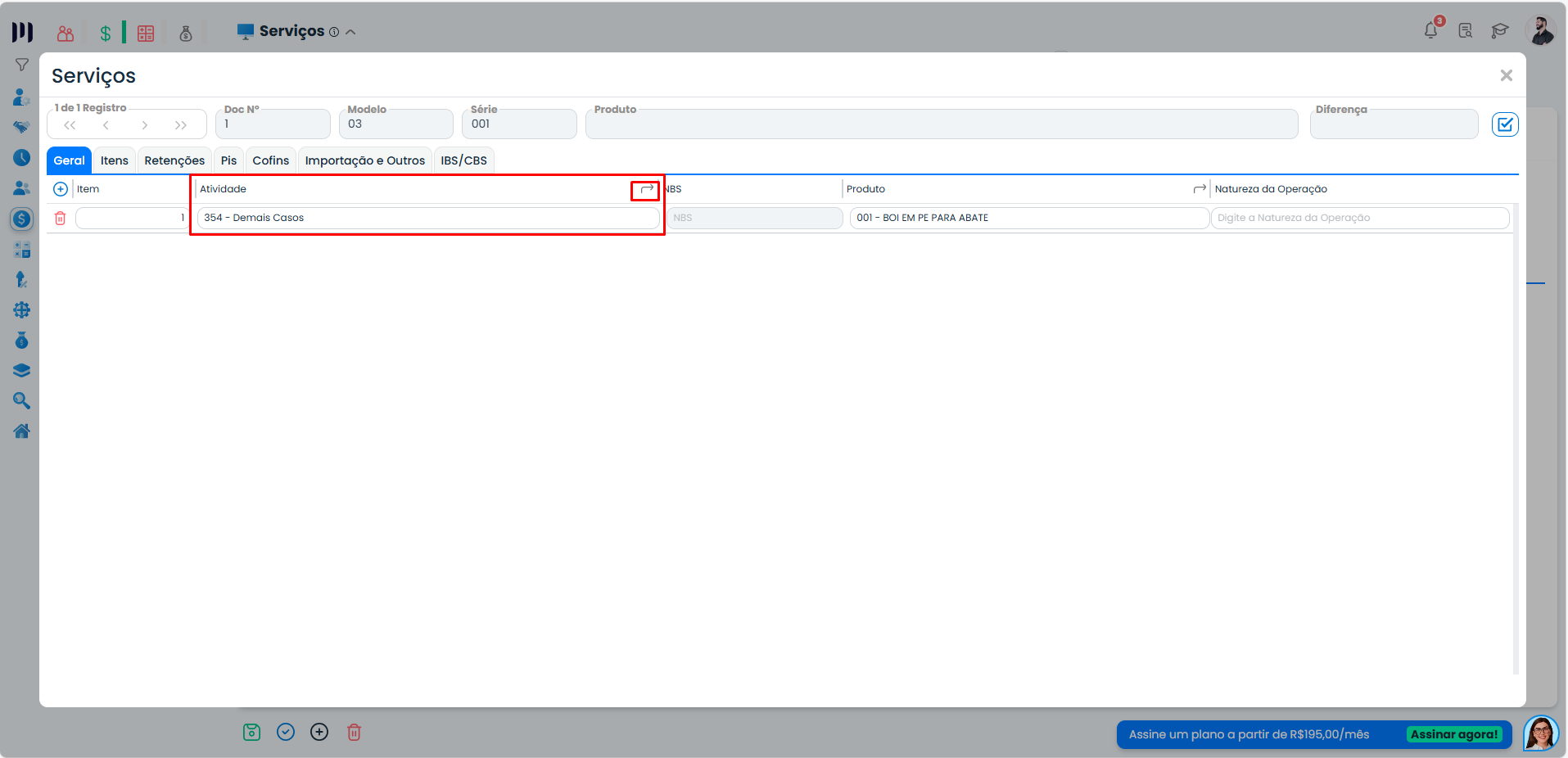The image size is (1568, 758).
Task: Open the gear crosshair icon in sidebar
Action: (x=22, y=310)
